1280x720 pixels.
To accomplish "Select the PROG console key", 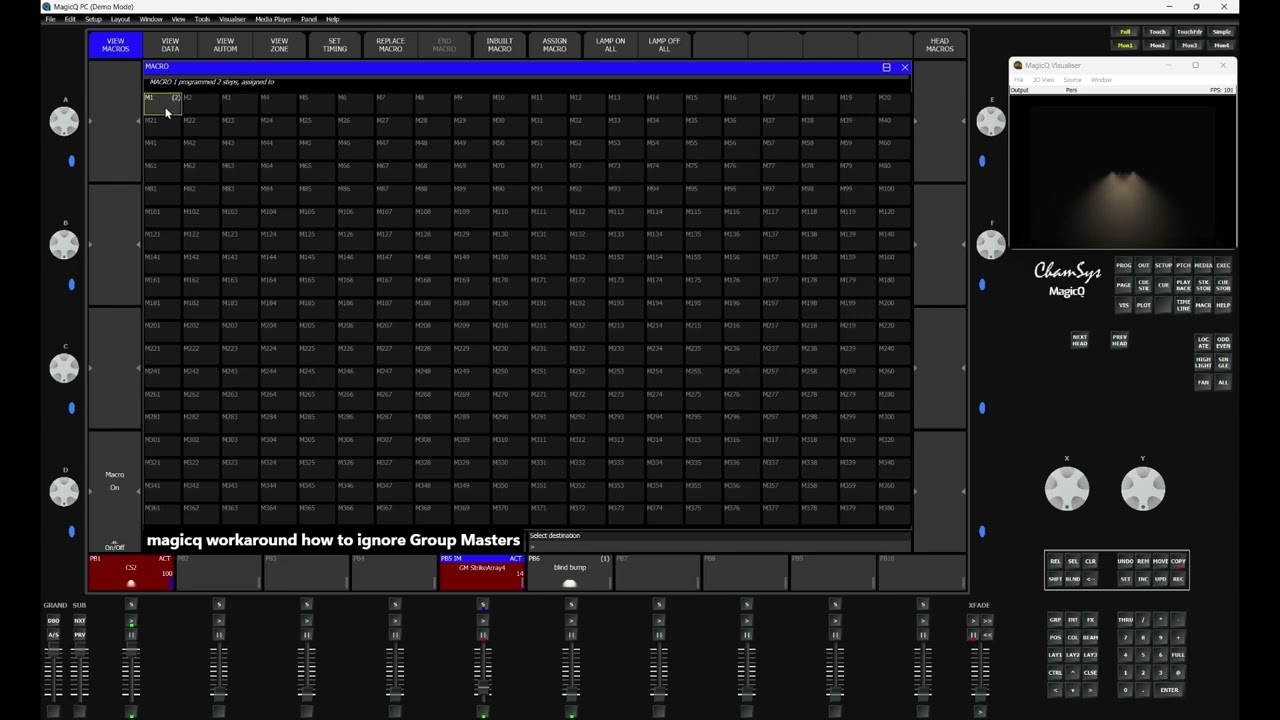I will tap(1124, 265).
